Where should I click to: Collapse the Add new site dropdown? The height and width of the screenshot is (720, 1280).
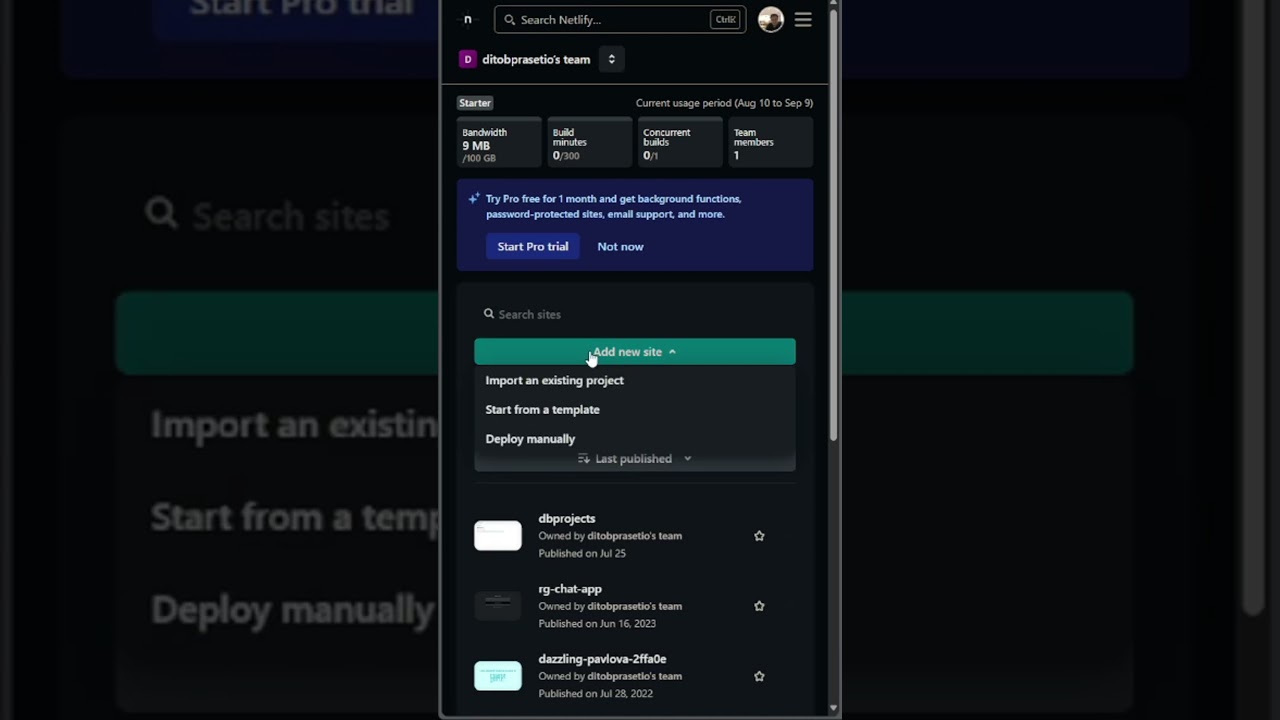[x=635, y=352]
